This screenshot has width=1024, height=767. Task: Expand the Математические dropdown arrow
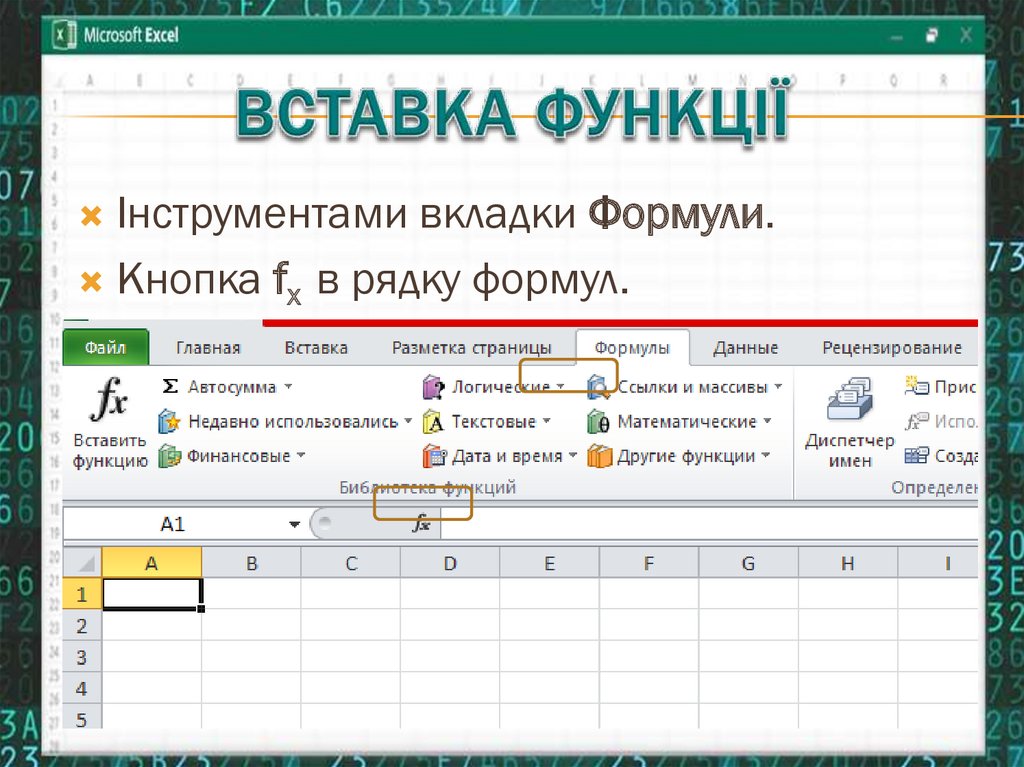click(767, 421)
